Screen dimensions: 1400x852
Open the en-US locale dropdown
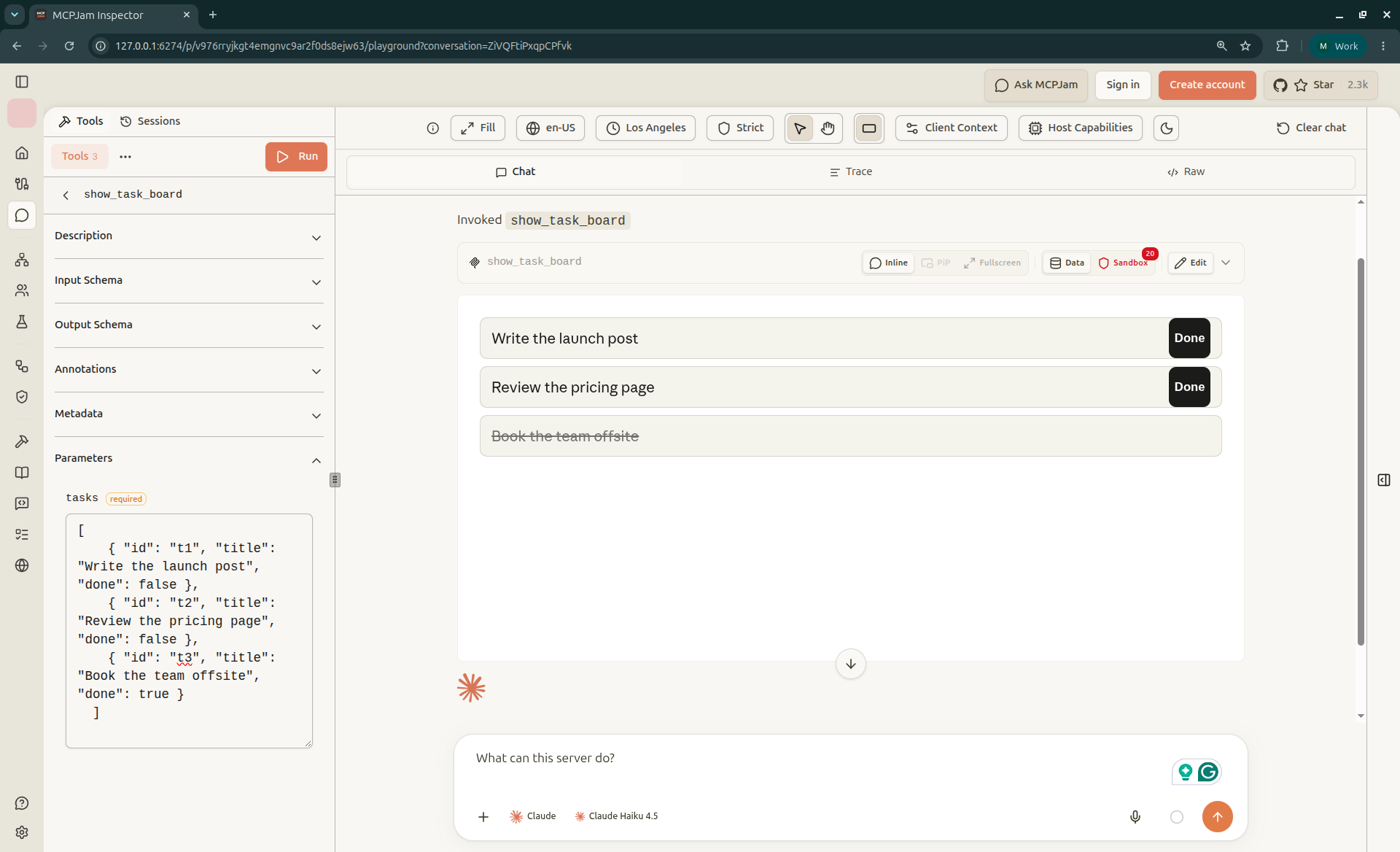tap(551, 128)
